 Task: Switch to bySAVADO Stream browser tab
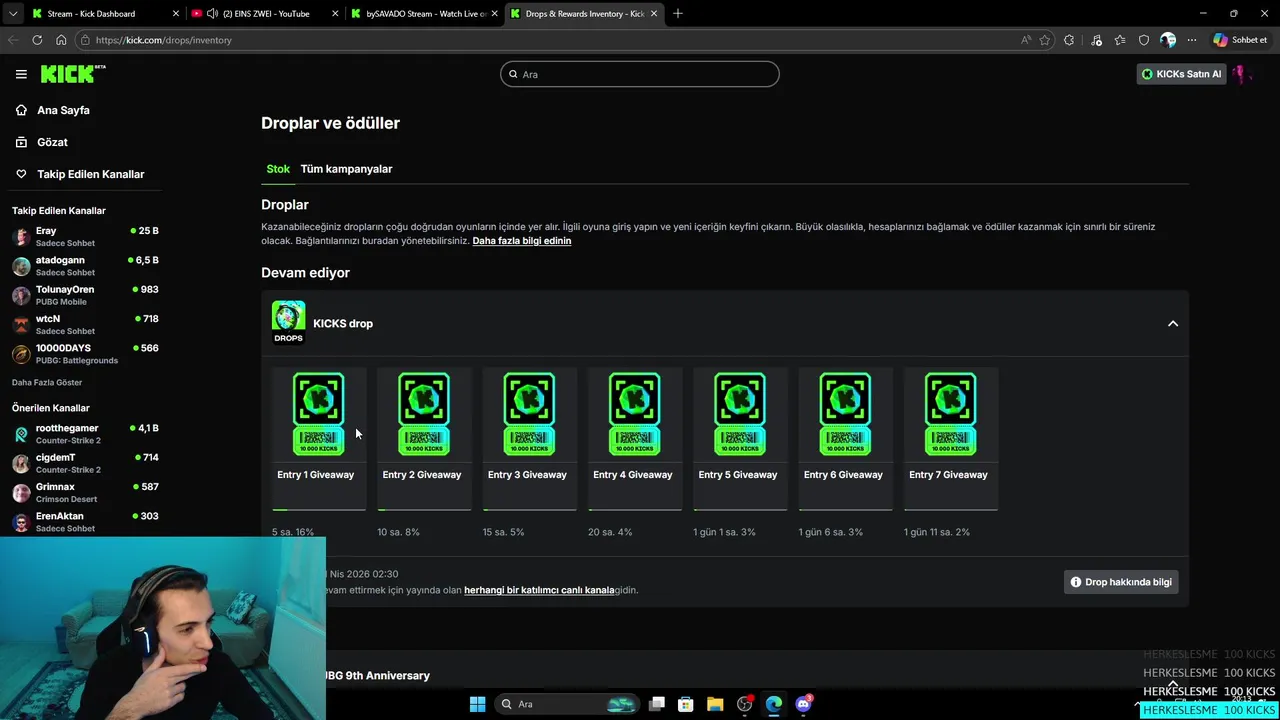click(x=426, y=14)
